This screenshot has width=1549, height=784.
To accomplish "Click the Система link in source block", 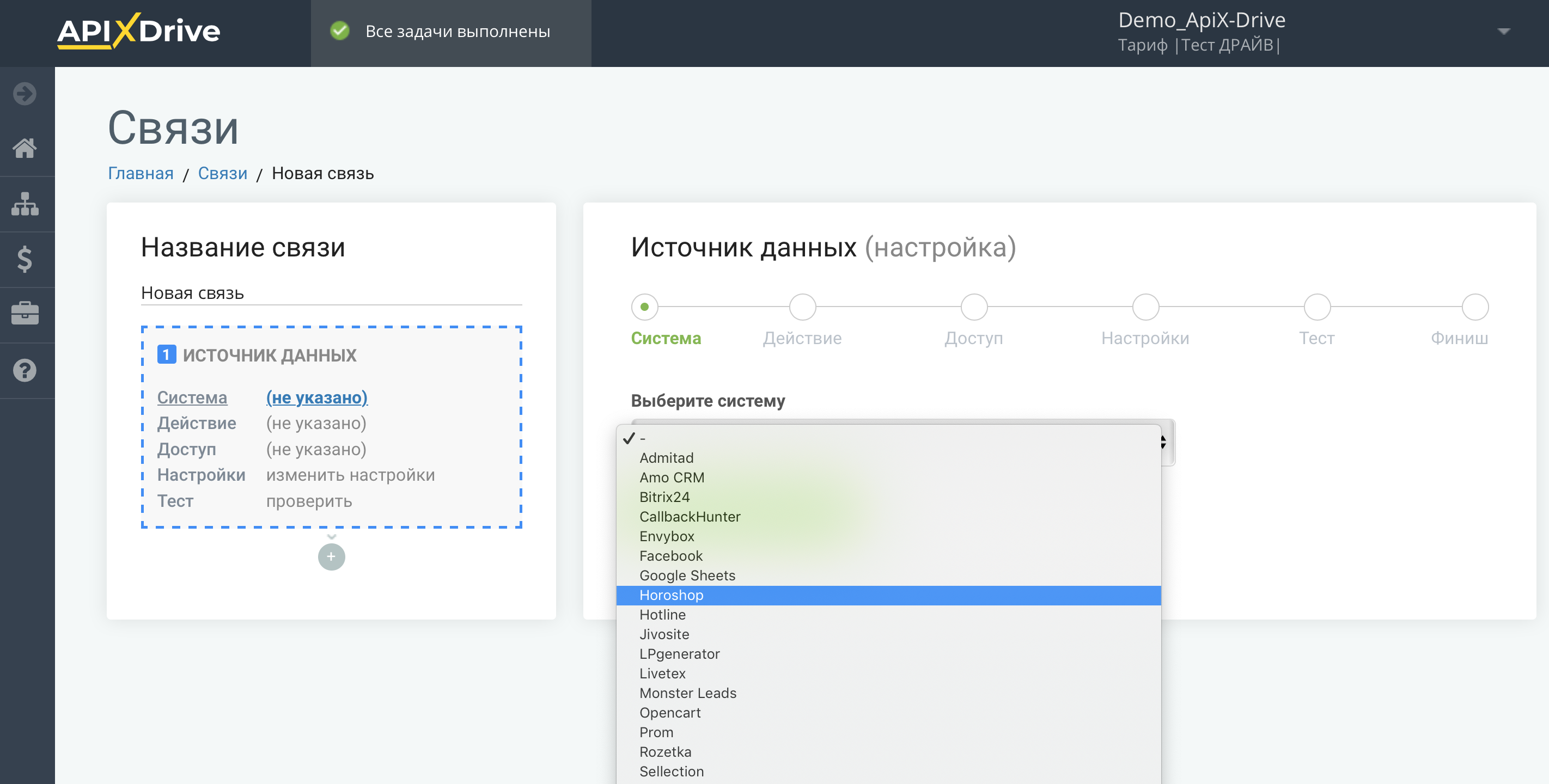I will pyautogui.click(x=192, y=397).
